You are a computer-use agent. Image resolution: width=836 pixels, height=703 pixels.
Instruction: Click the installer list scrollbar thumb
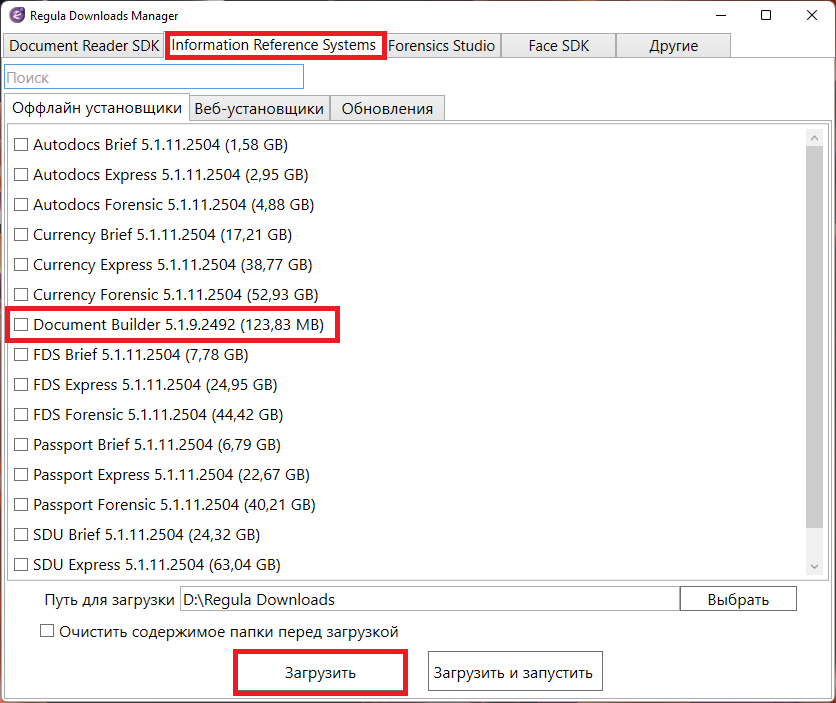tap(814, 337)
